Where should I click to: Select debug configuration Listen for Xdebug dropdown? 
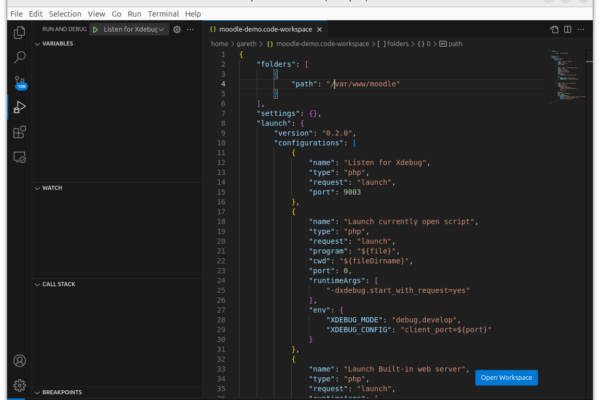click(134, 29)
